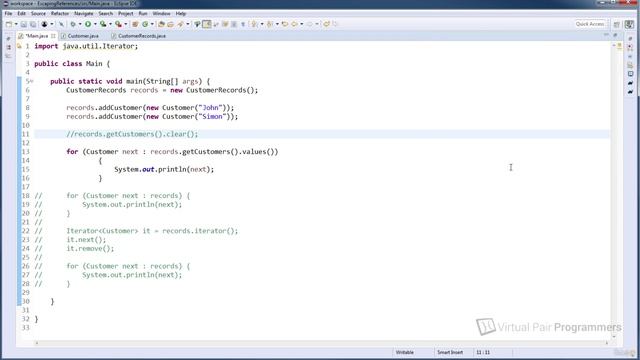Click the Previous Annotation arrow icon
This screenshot has width=640, height=360.
(269, 24)
